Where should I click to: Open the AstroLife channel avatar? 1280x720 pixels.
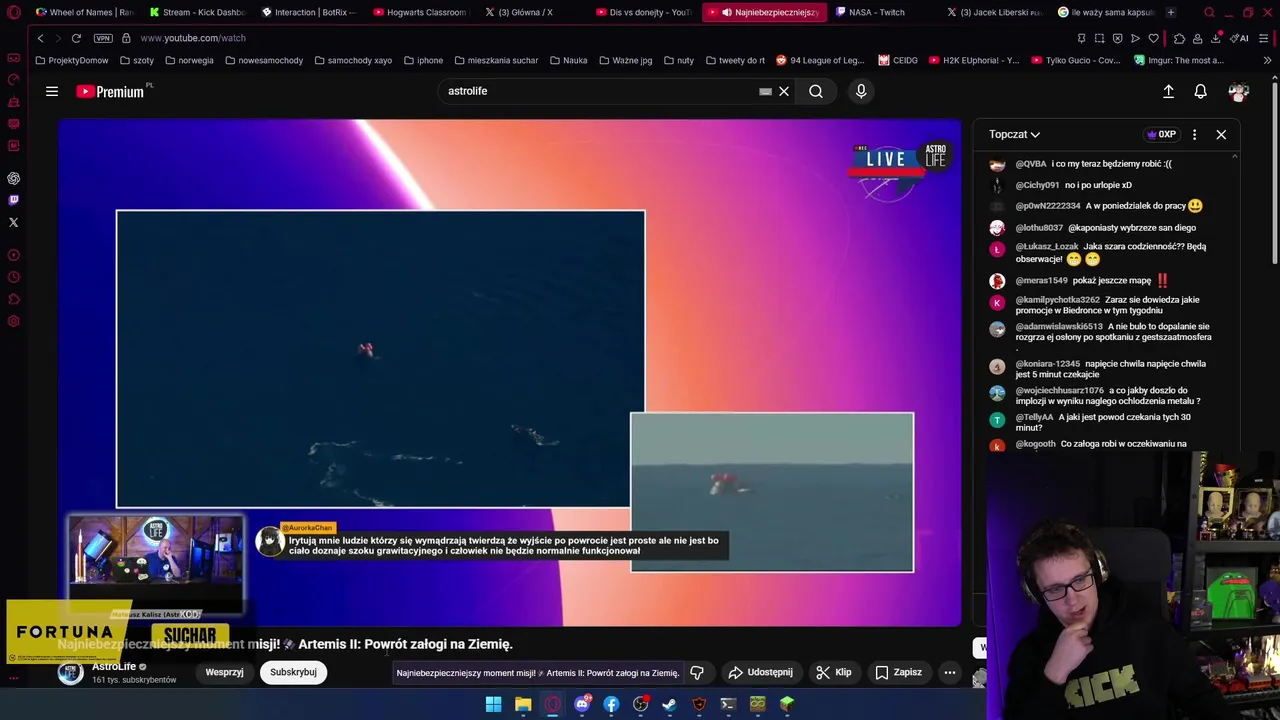click(70, 673)
